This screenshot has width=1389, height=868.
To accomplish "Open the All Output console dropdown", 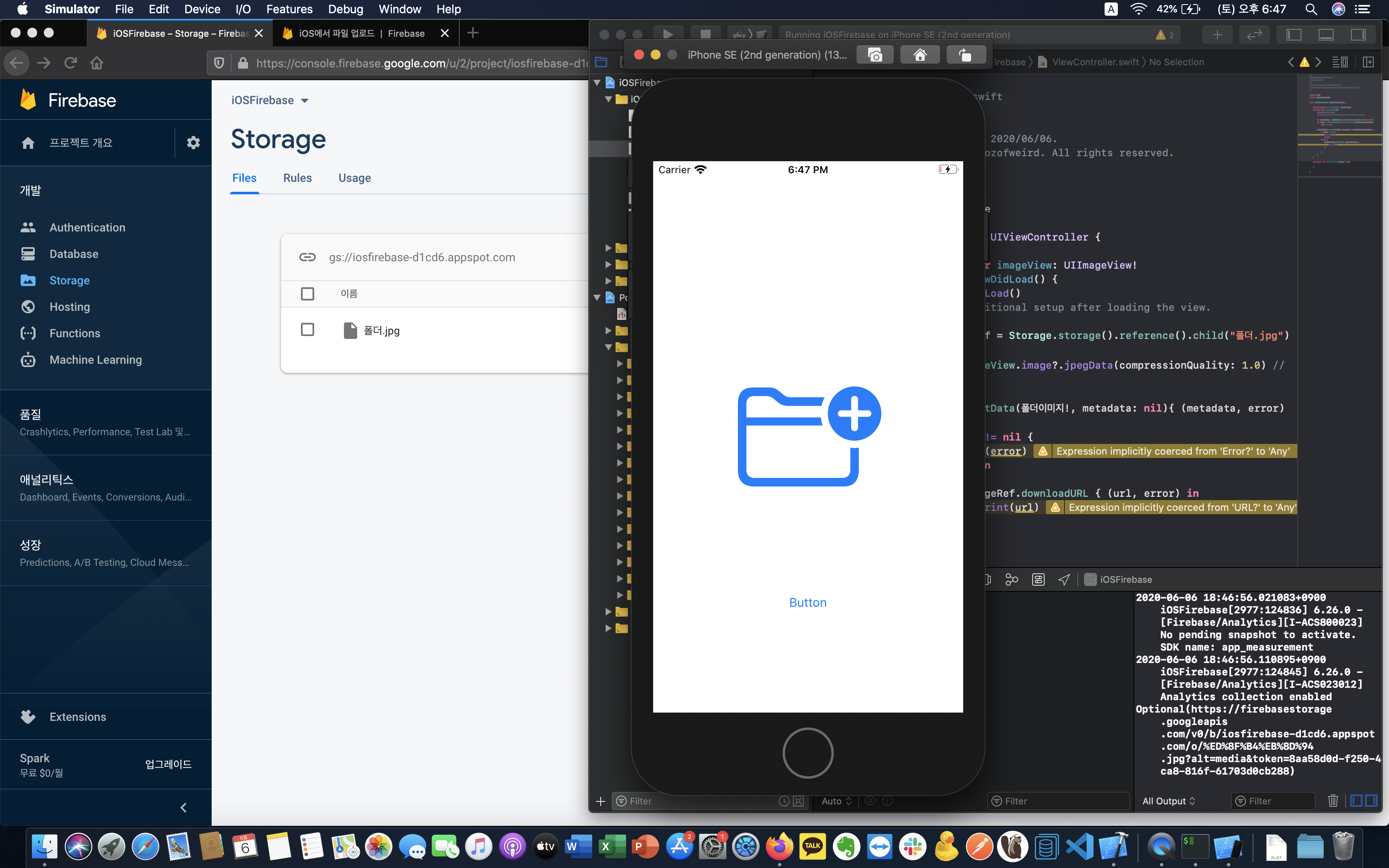I will [1169, 801].
